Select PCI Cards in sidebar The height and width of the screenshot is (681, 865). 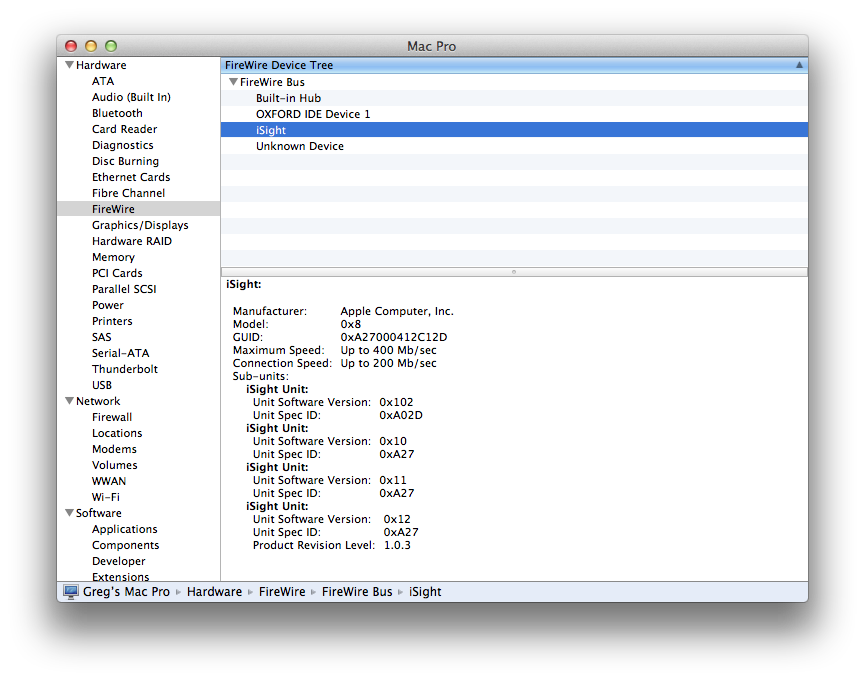117,273
